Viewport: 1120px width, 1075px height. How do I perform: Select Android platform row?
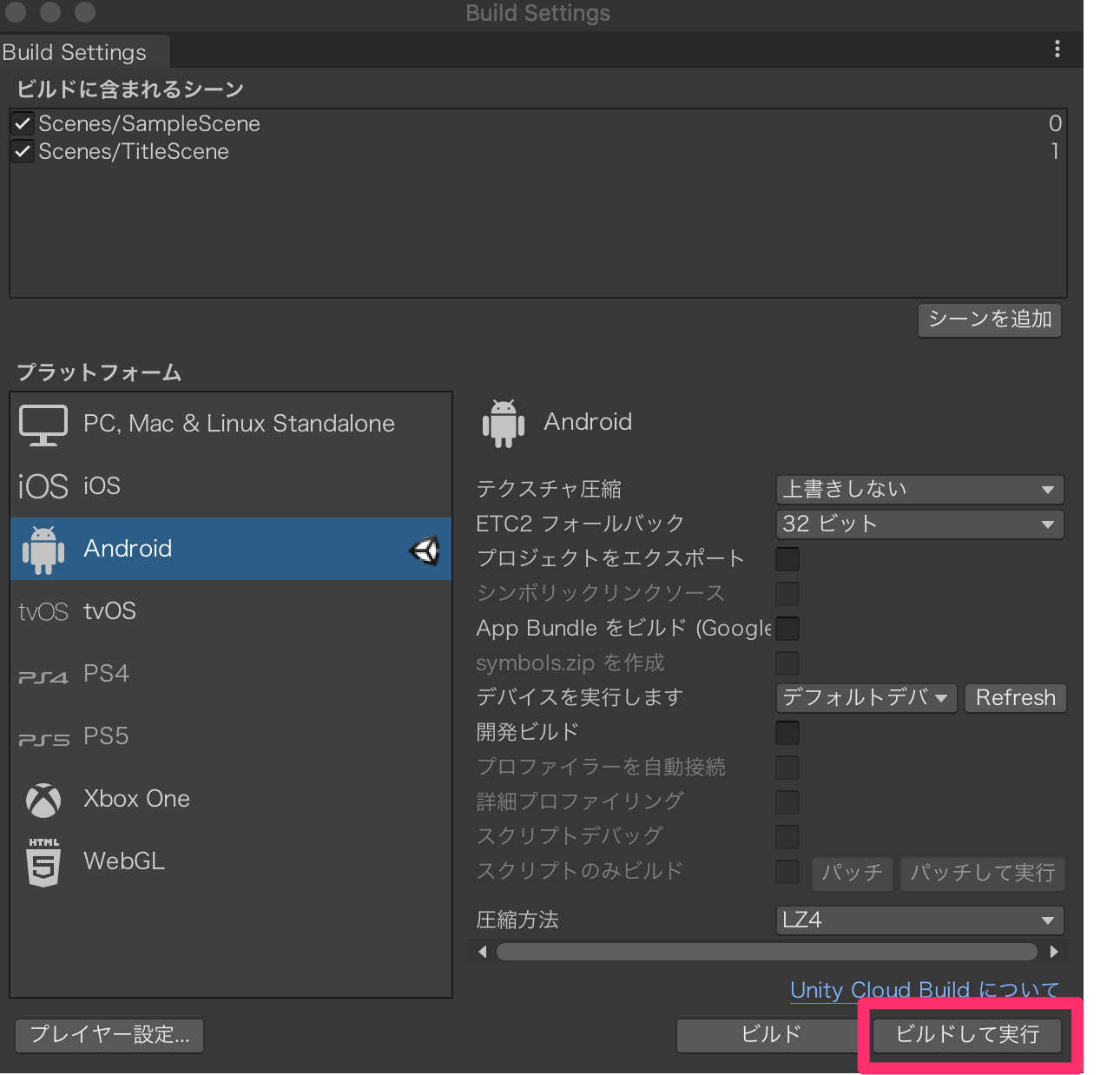coord(231,549)
